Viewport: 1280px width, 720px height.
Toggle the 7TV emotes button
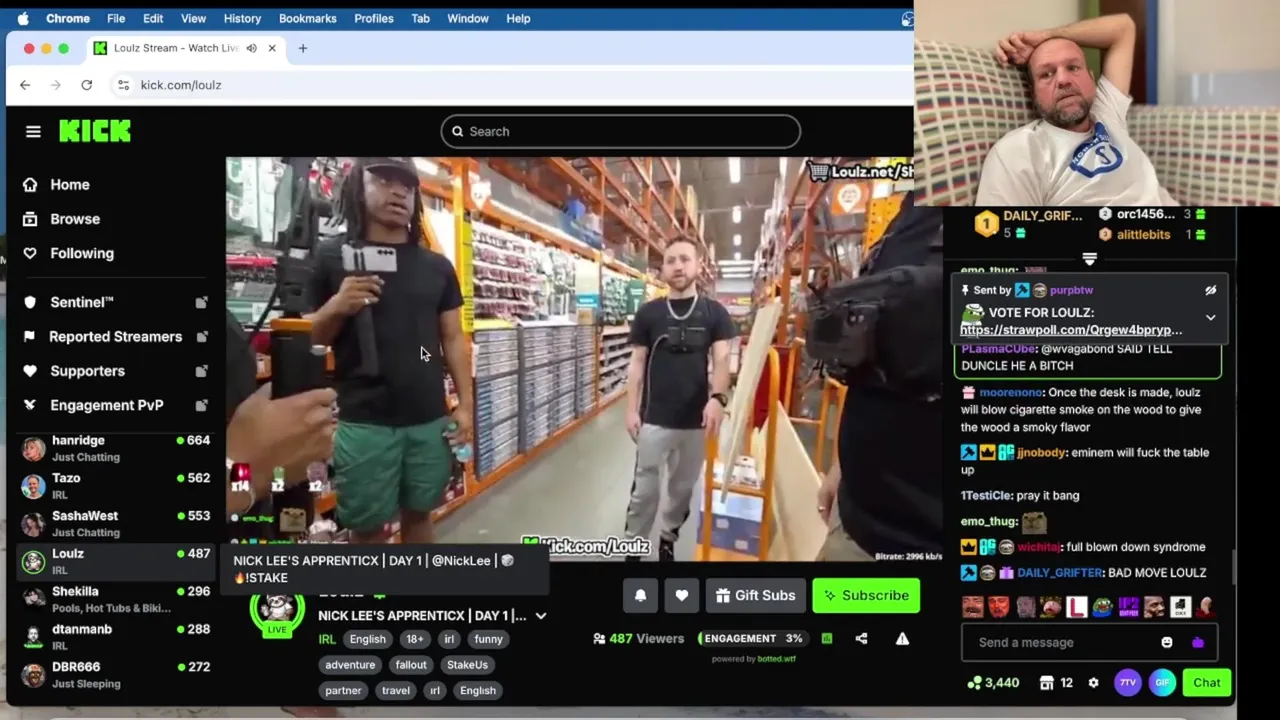(1128, 683)
